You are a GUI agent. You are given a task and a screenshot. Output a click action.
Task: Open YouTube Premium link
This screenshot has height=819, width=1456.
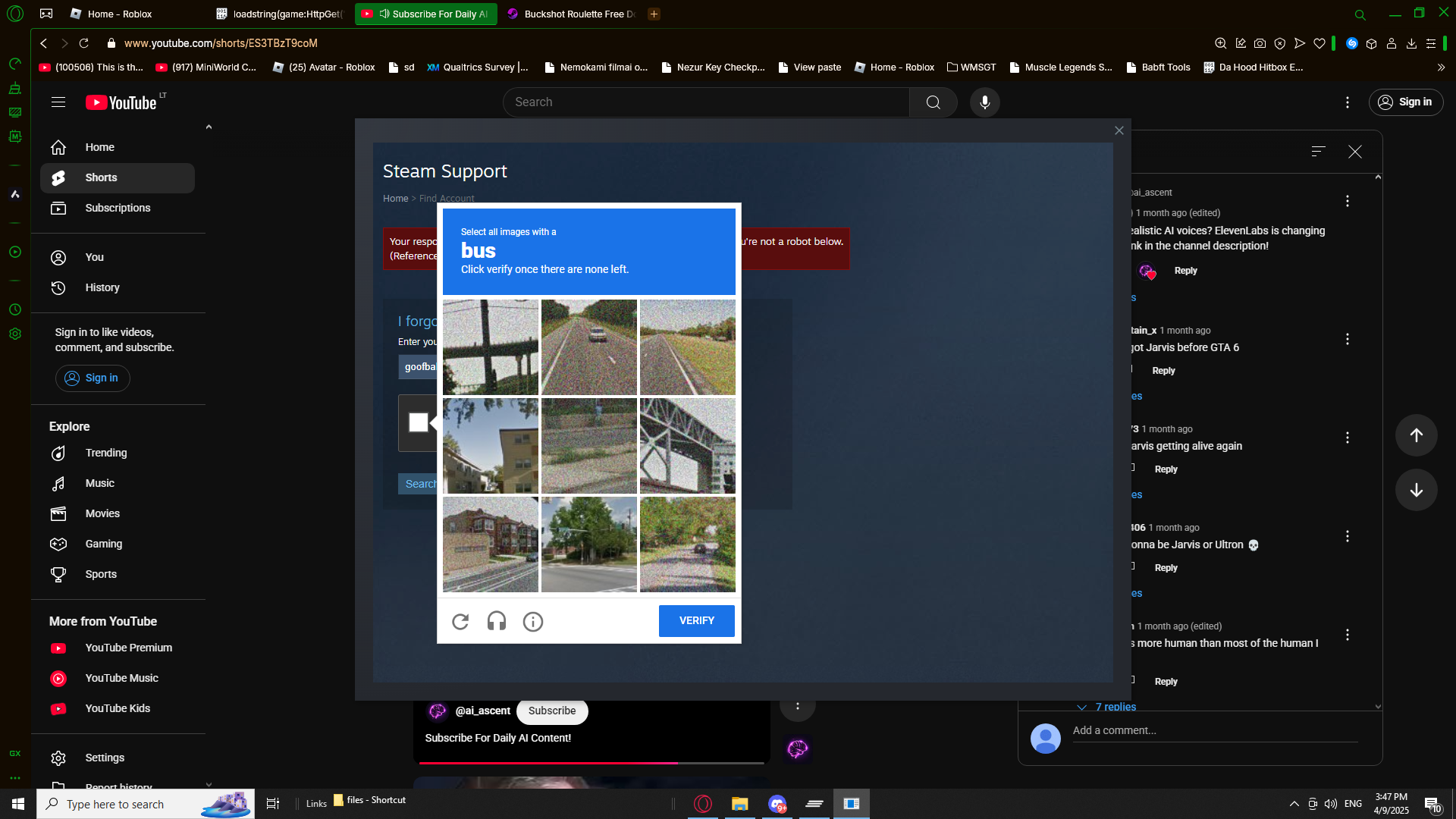click(x=118, y=648)
